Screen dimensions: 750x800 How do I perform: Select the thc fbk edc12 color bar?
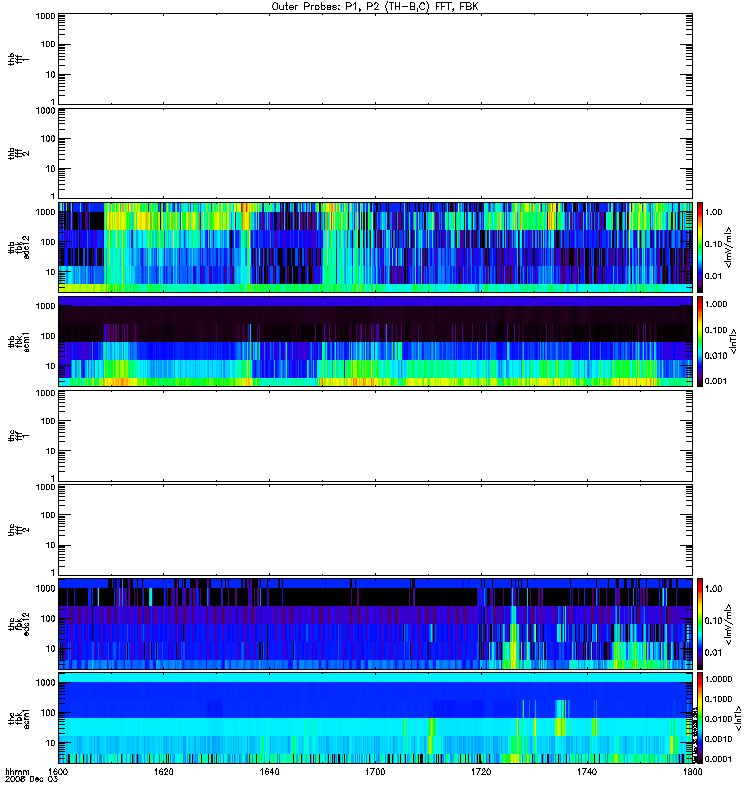point(700,624)
